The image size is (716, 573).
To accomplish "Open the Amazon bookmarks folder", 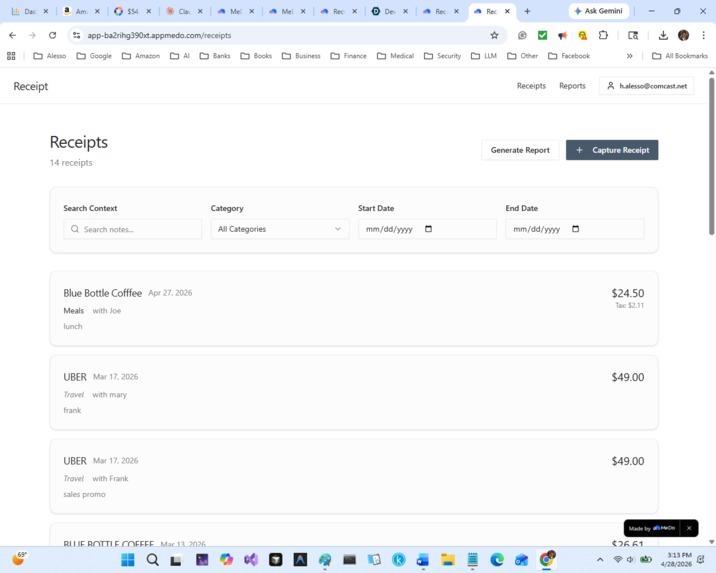I will 141,56.
